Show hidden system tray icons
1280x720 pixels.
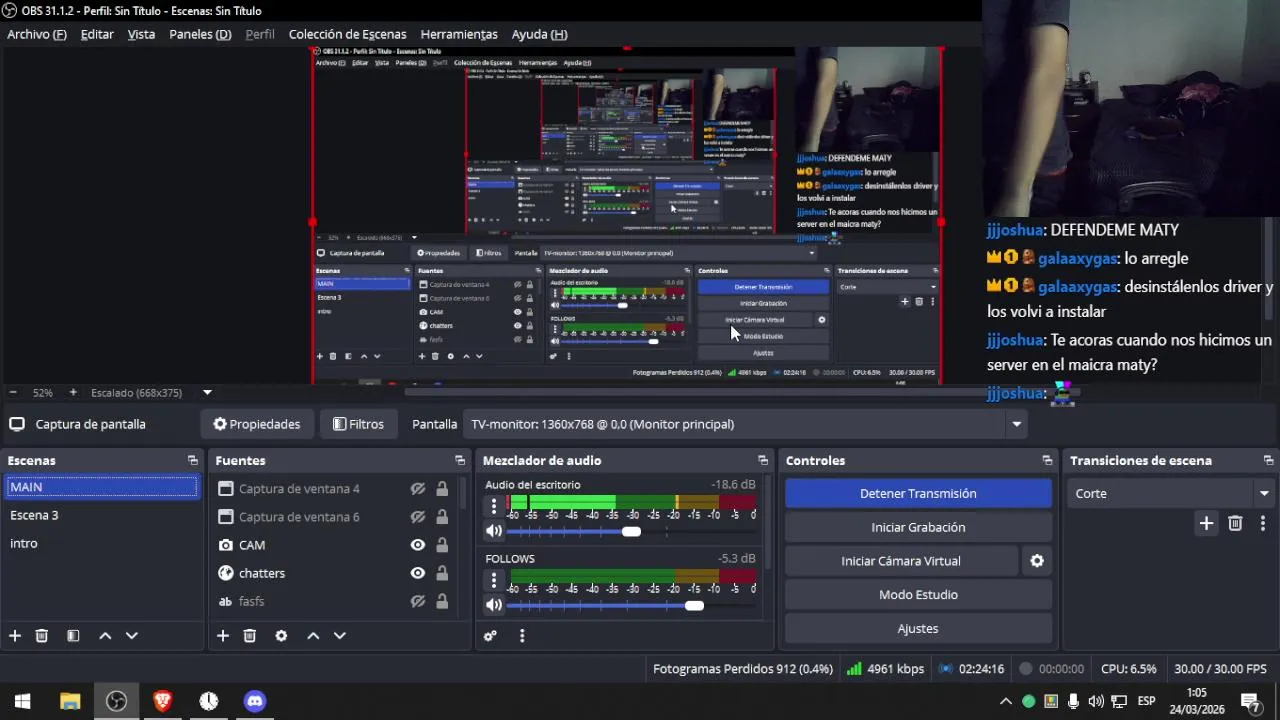pyautogui.click(x=1005, y=701)
